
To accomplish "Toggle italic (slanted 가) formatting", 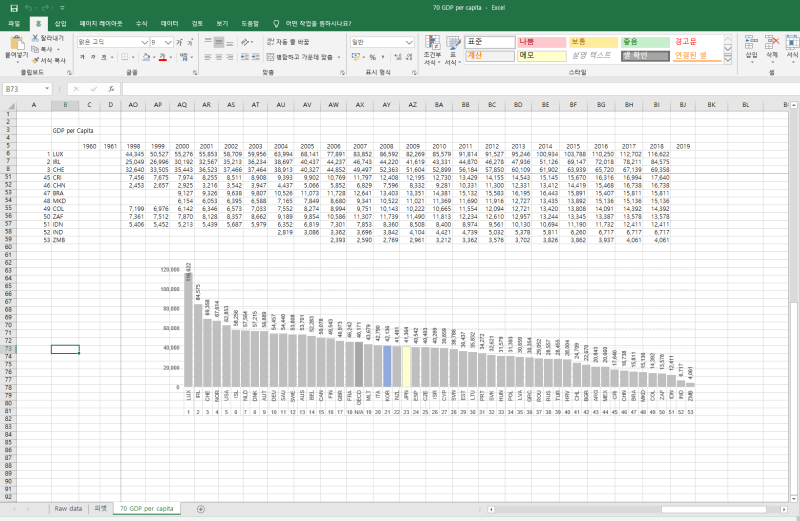I will (93, 57).
